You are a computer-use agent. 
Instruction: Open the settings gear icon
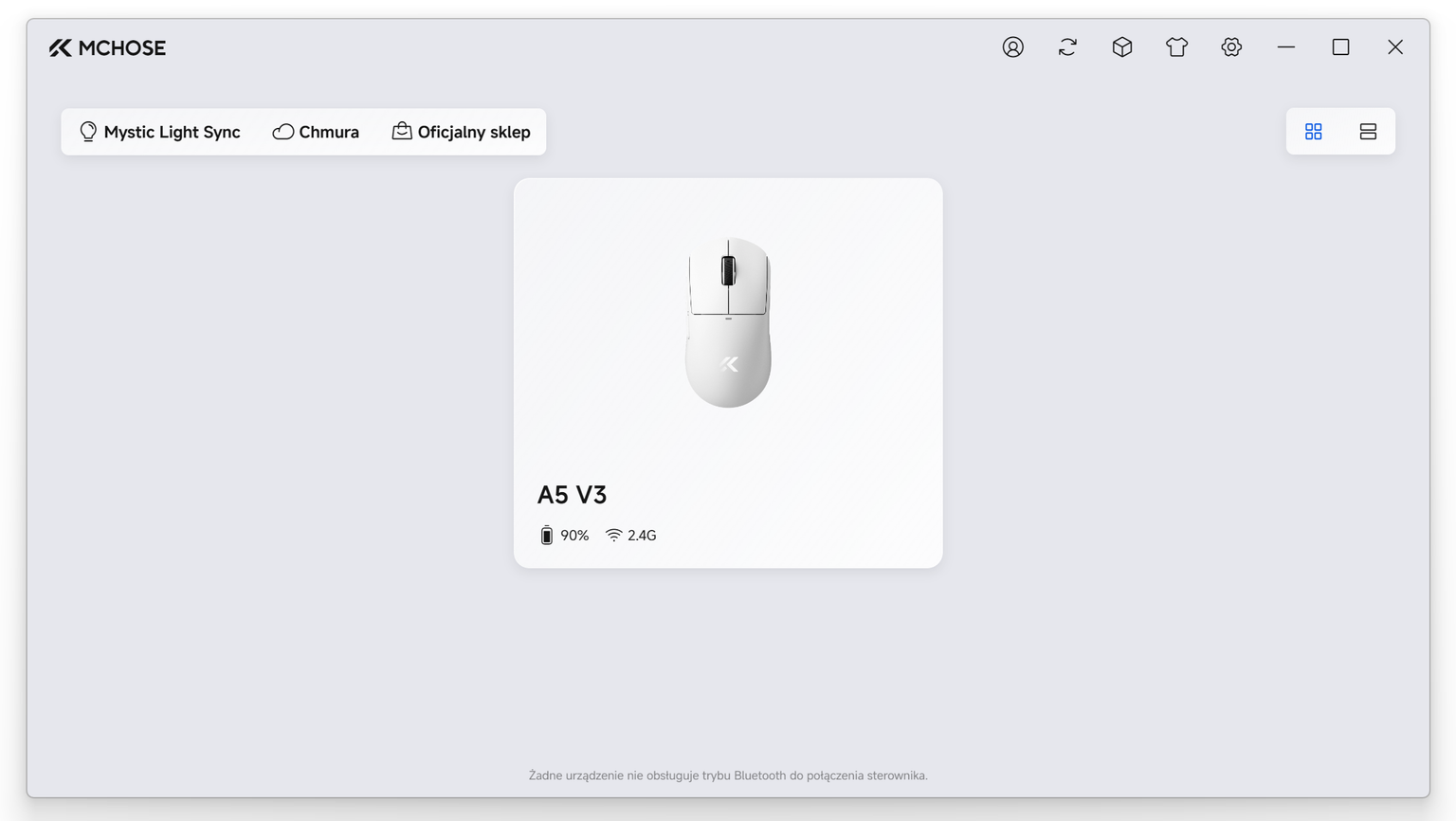pyautogui.click(x=1231, y=47)
